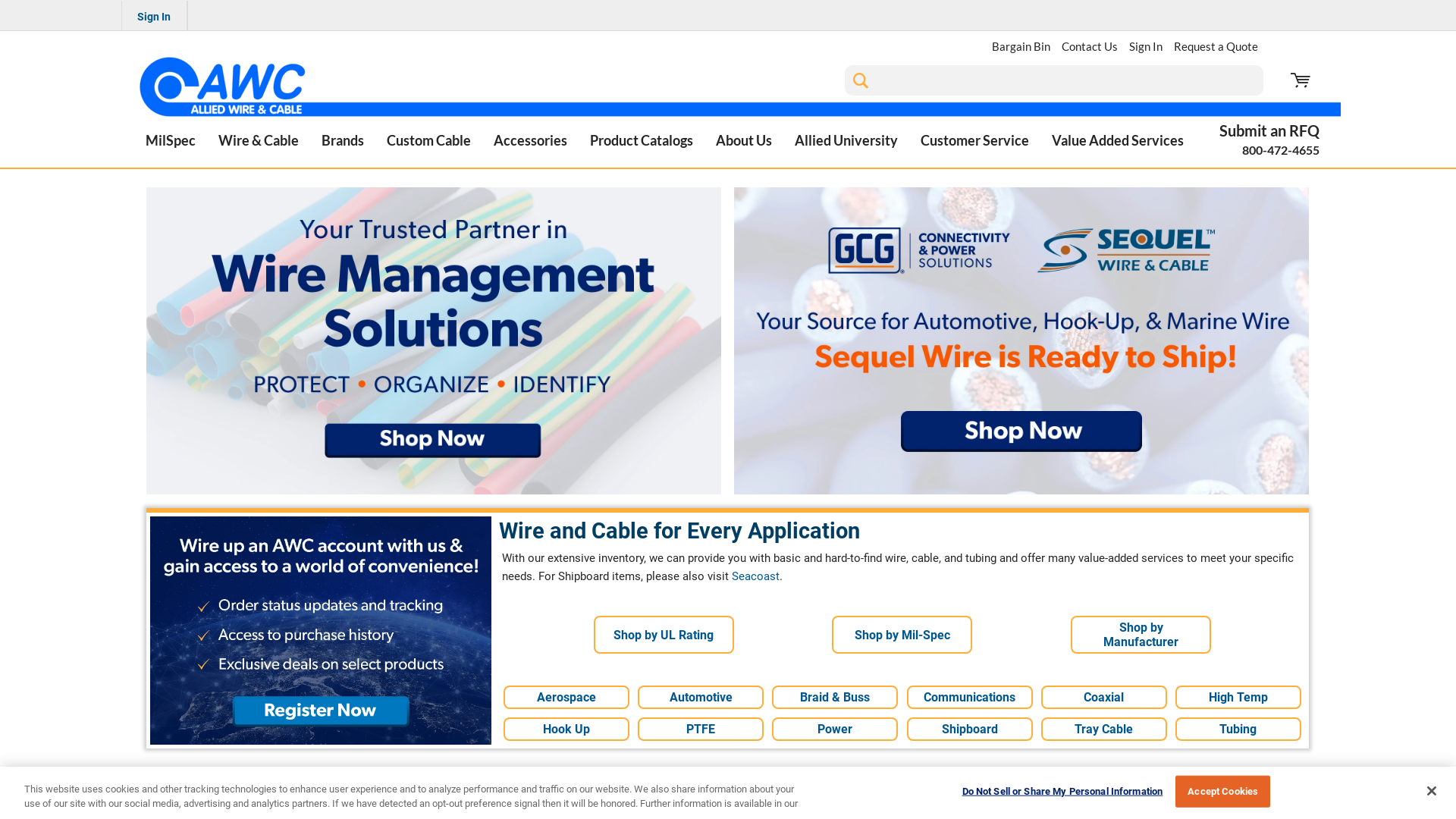Select the Automotive category

point(701,698)
